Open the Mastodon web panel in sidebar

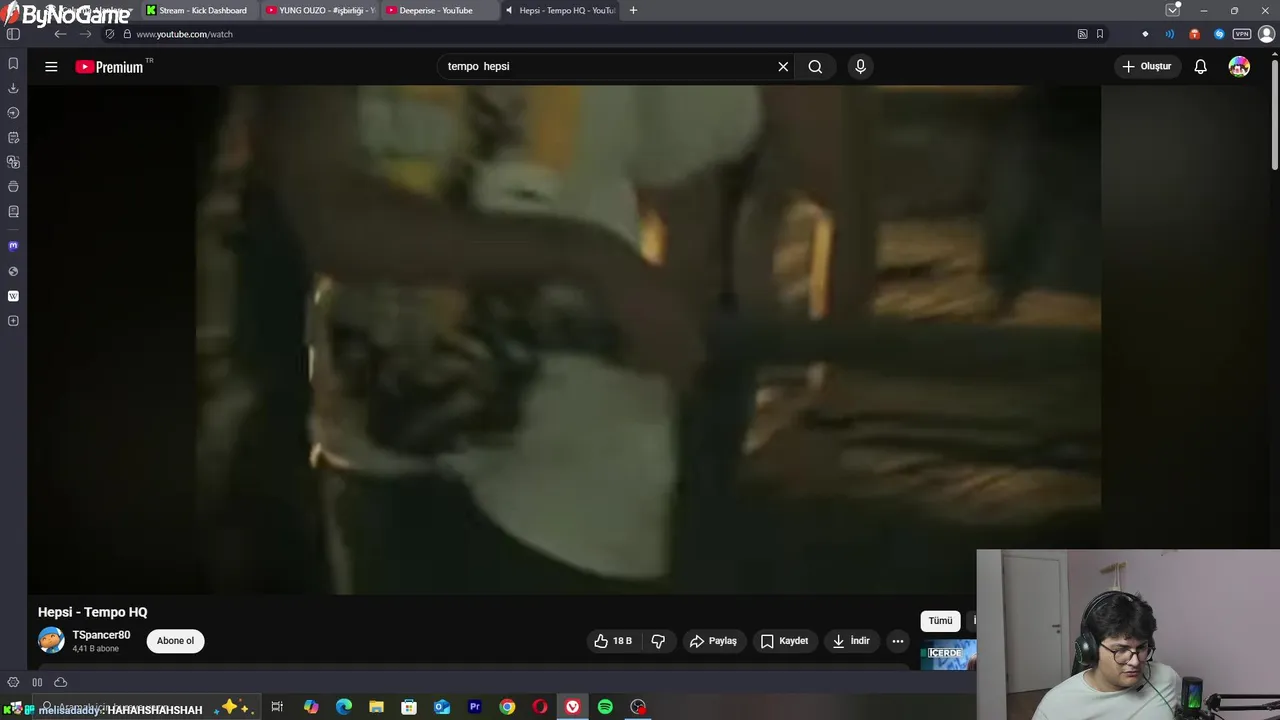coord(13,246)
